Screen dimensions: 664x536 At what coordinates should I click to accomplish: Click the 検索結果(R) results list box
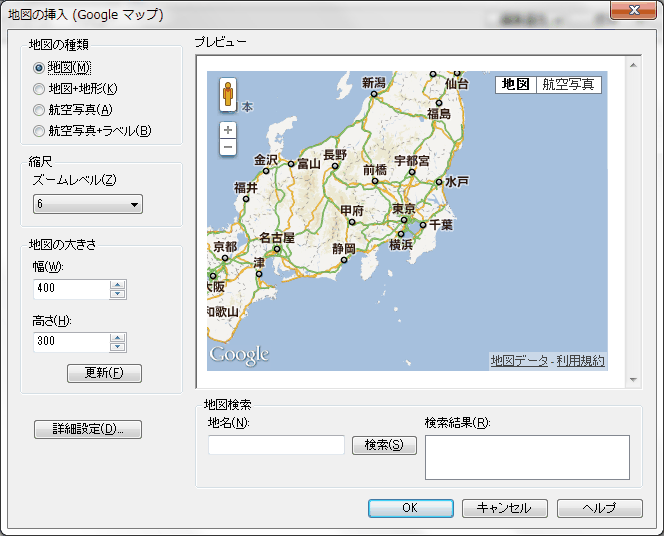pos(527,457)
